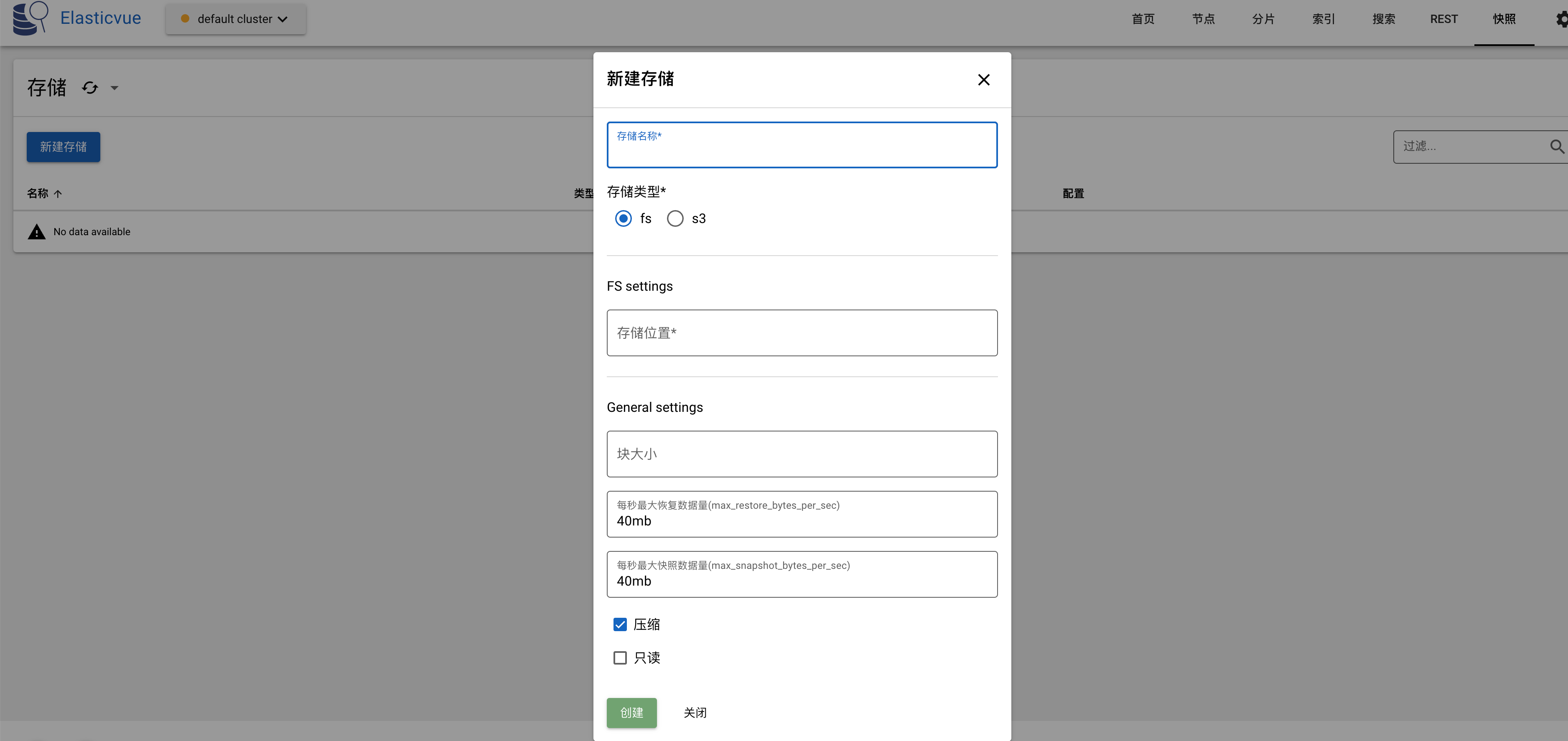Click the max_restore_bytes_per_sec field
1568x741 pixels.
click(802, 514)
